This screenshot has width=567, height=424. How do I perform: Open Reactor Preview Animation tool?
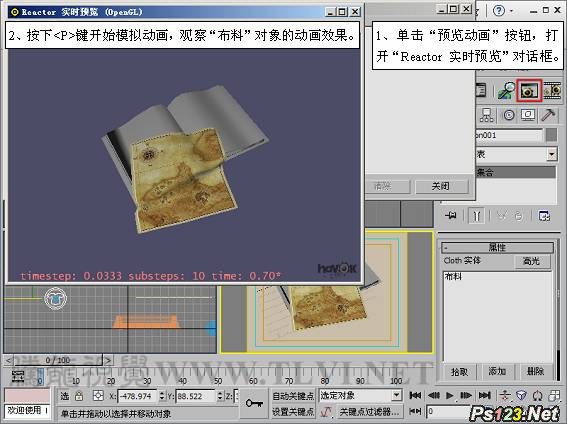[x=529, y=90]
